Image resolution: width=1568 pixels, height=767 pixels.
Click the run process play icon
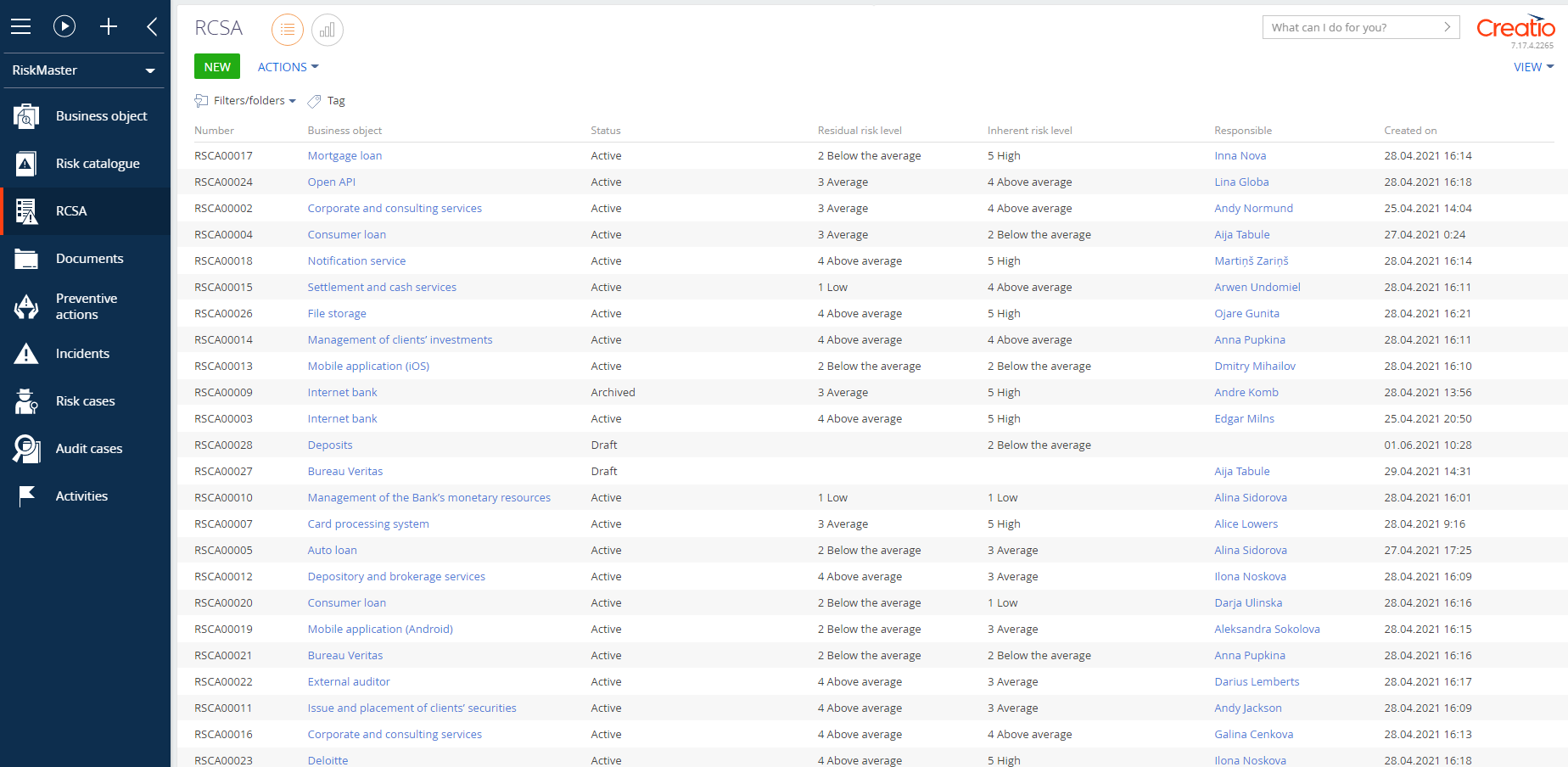point(64,26)
